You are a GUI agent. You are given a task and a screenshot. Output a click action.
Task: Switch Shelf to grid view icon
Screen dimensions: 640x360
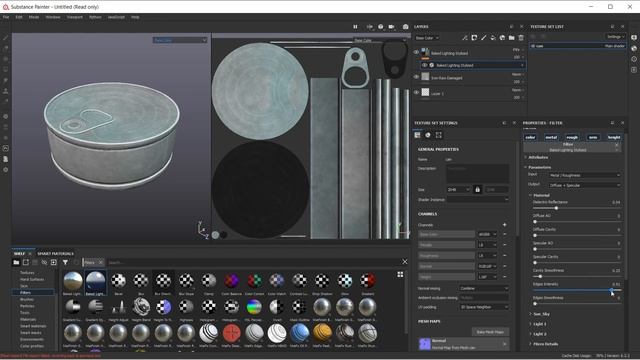(400, 274)
